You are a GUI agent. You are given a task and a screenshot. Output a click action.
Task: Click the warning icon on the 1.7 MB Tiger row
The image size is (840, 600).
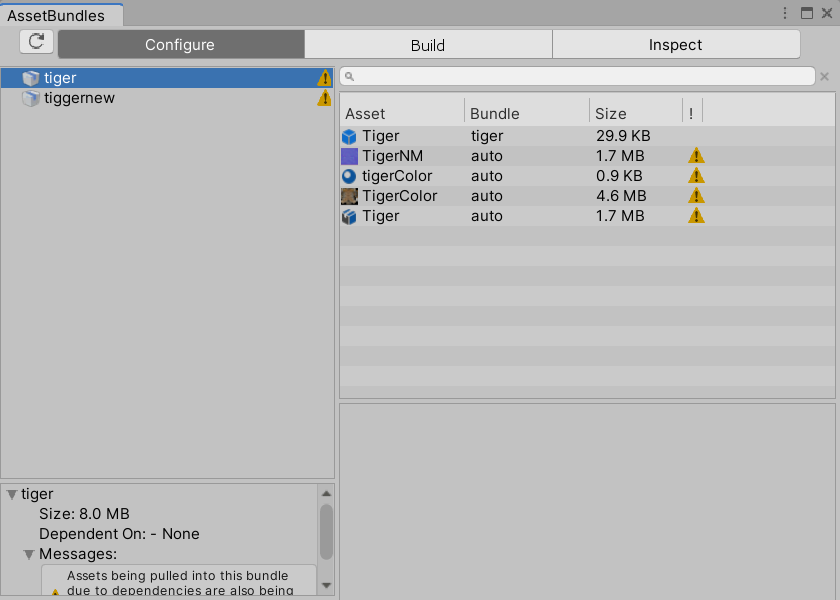point(695,215)
